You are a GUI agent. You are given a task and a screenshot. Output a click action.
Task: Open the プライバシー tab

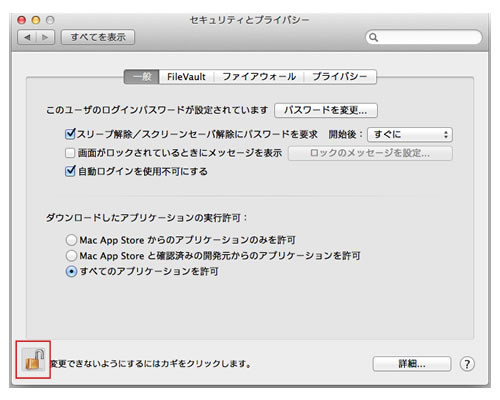coord(340,77)
